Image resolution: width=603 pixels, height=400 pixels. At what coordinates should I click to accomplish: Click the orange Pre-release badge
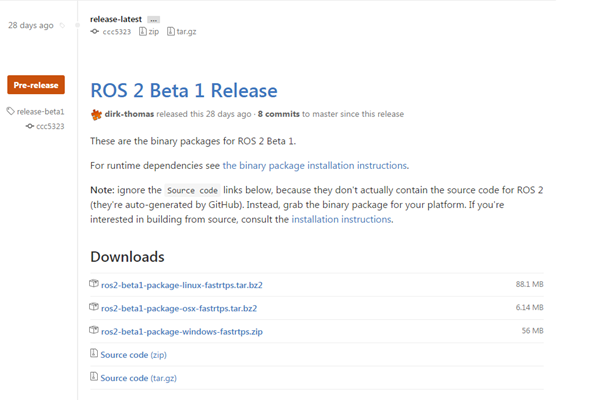[36, 85]
